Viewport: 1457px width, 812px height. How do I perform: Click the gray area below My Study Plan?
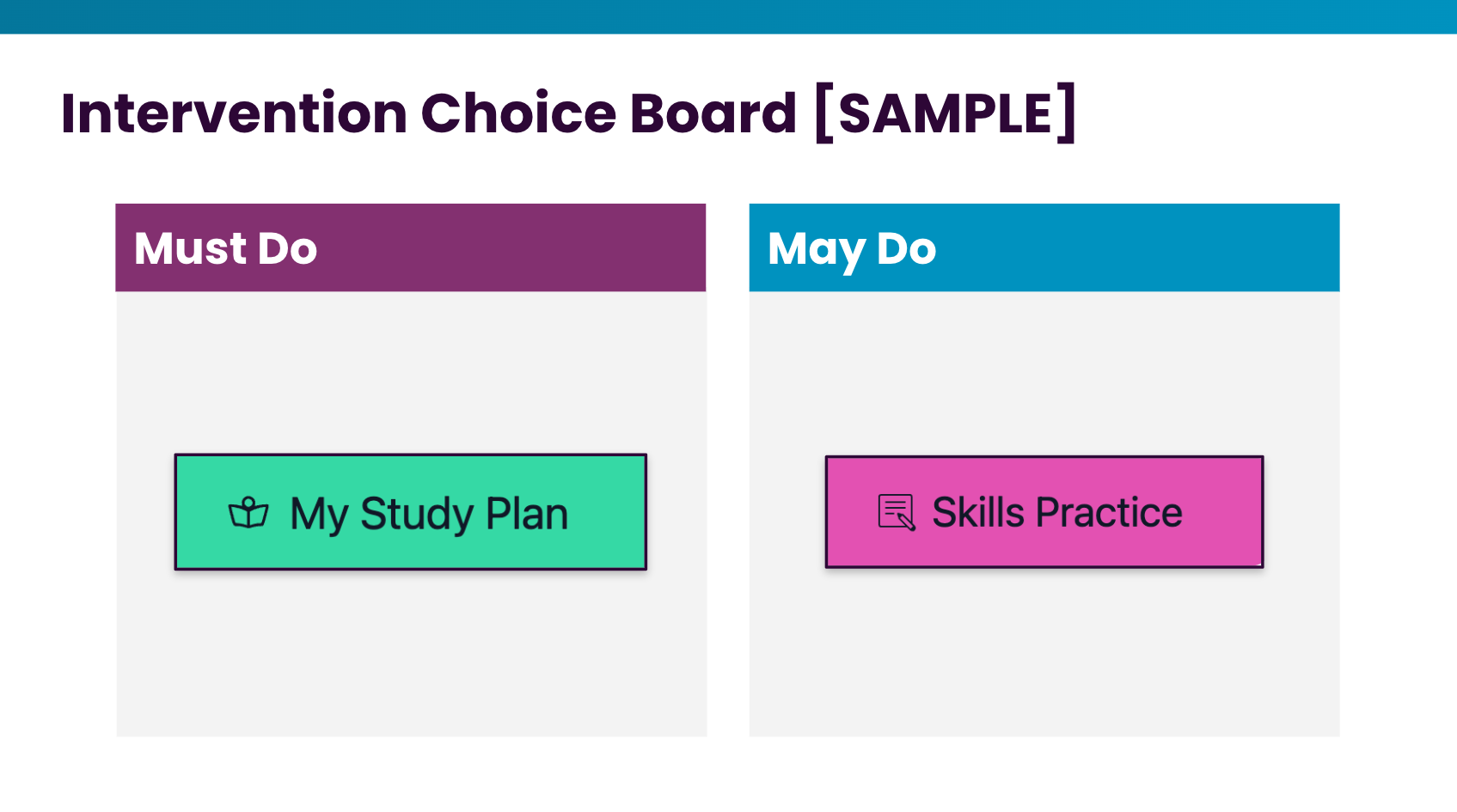coord(411,653)
